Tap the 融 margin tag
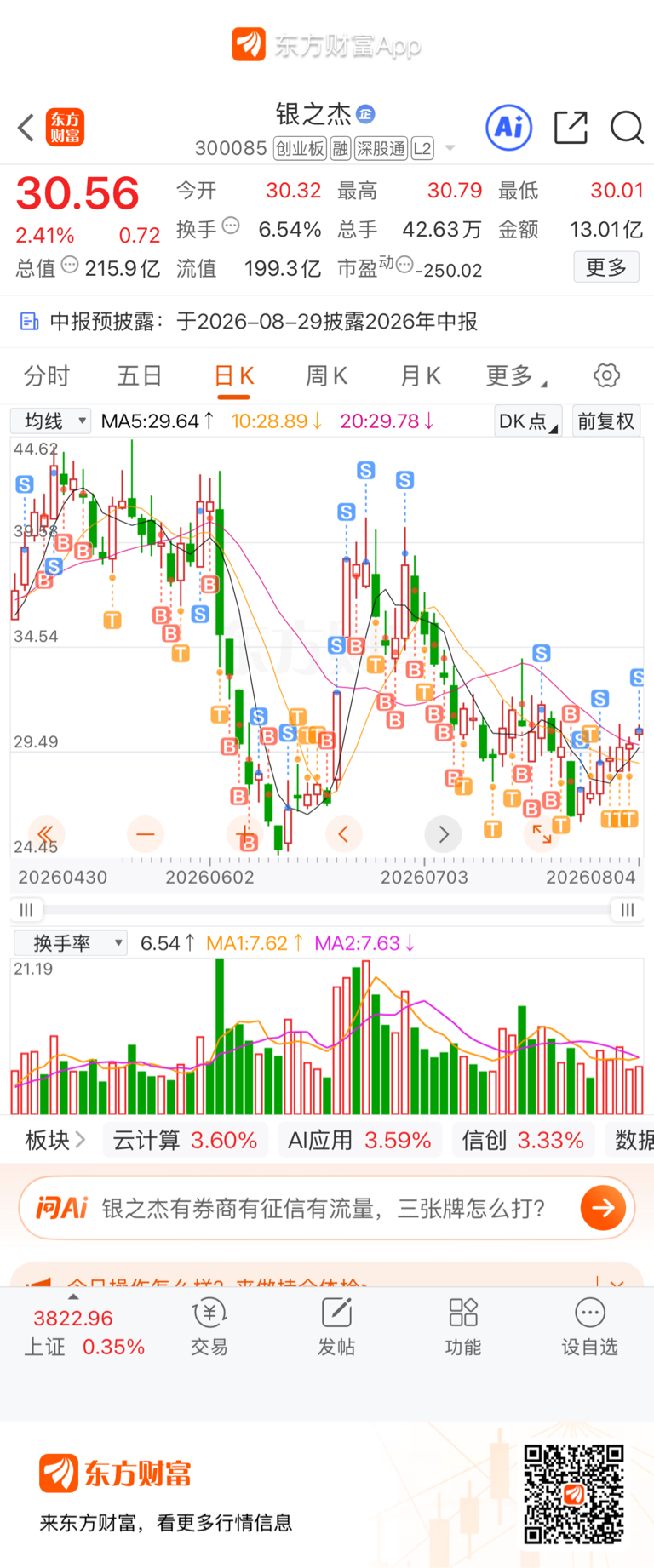This screenshot has width=654, height=1568. click(x=341, y=149)
